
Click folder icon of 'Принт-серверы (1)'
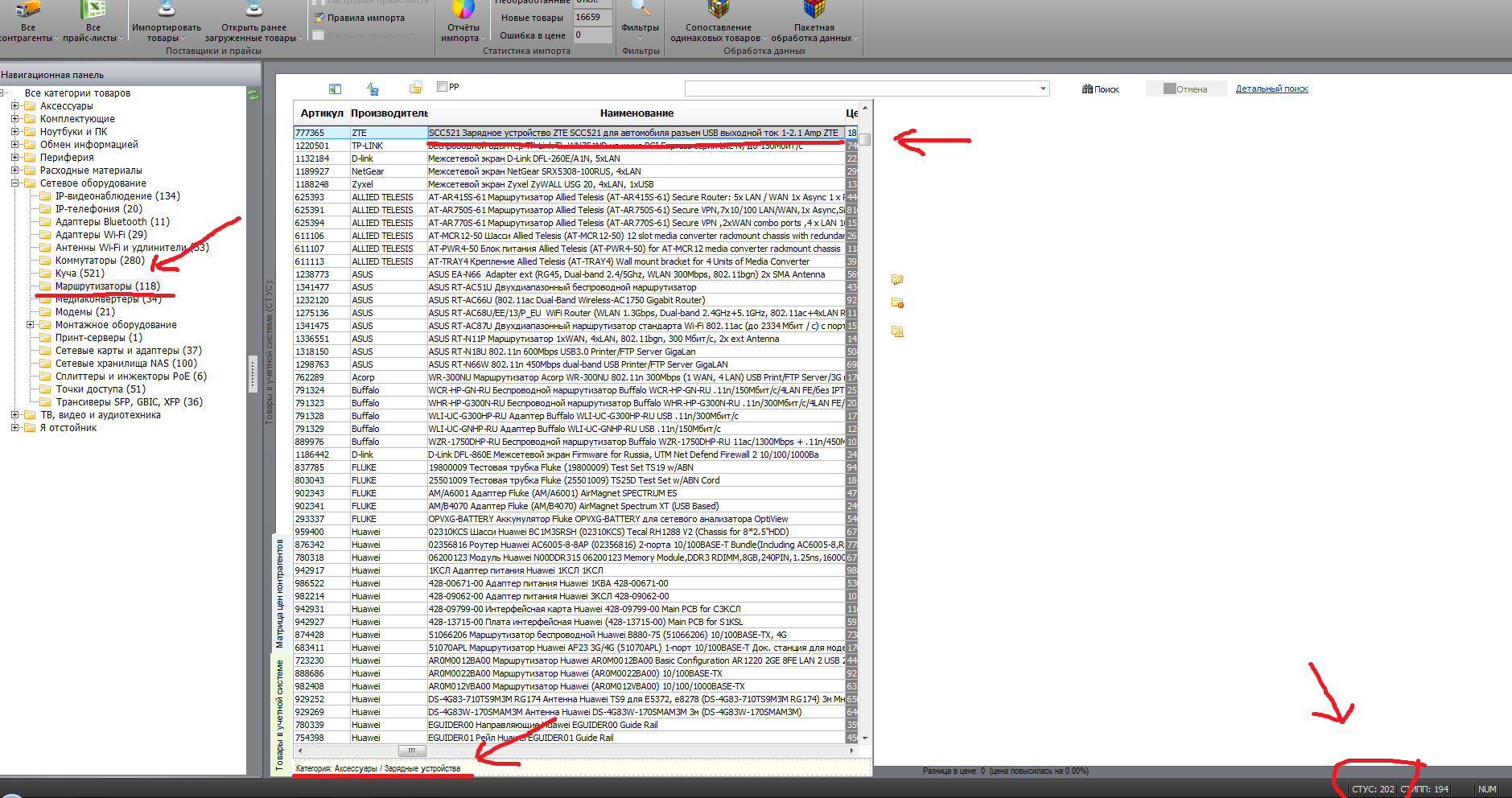coord(46,338)
